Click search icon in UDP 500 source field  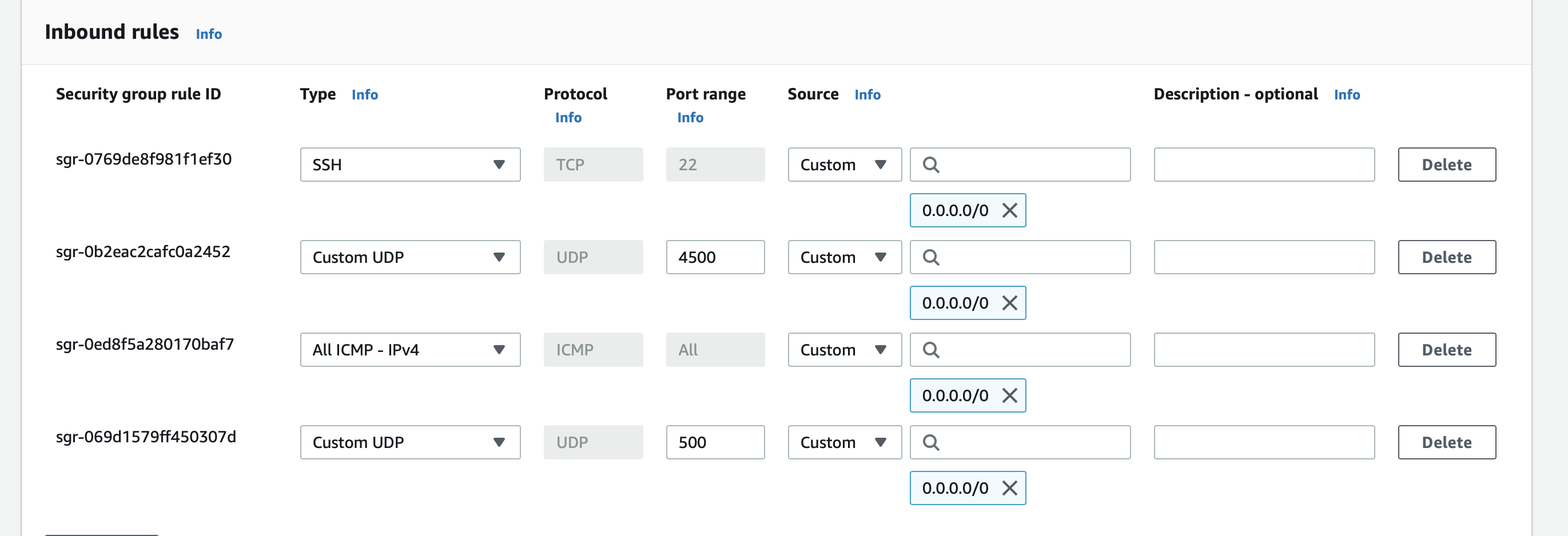pyautogui.click(x=931, y=442)
